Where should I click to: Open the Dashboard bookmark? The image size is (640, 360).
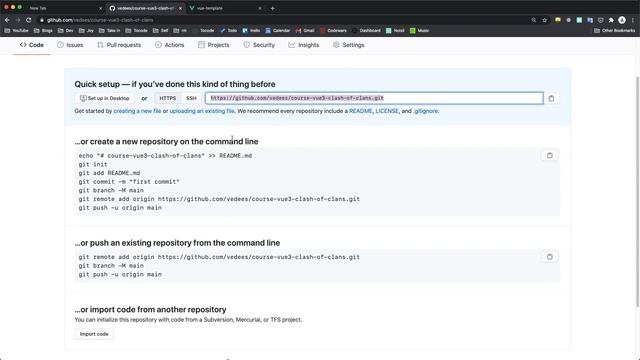click(x=366, y=31)
